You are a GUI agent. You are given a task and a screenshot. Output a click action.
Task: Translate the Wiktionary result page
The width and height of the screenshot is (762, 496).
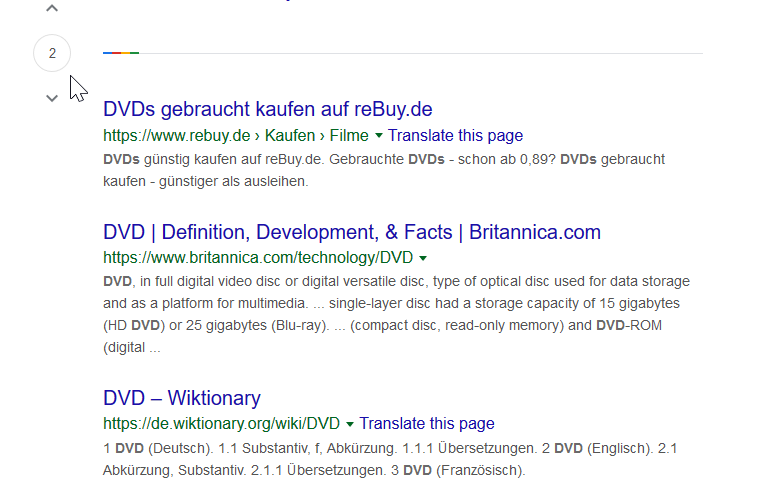427,424
